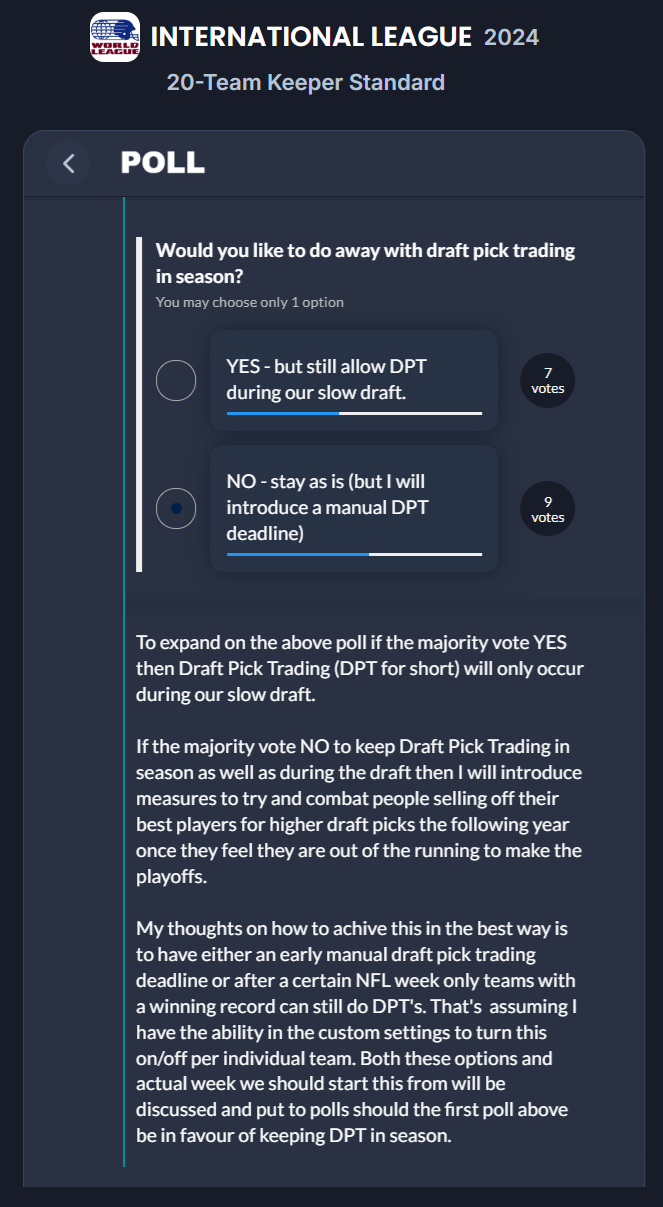The height and width of the screenshot is (1207, 663).
Task: Click the NO option vote progress bar
Action: pos(354,554)
